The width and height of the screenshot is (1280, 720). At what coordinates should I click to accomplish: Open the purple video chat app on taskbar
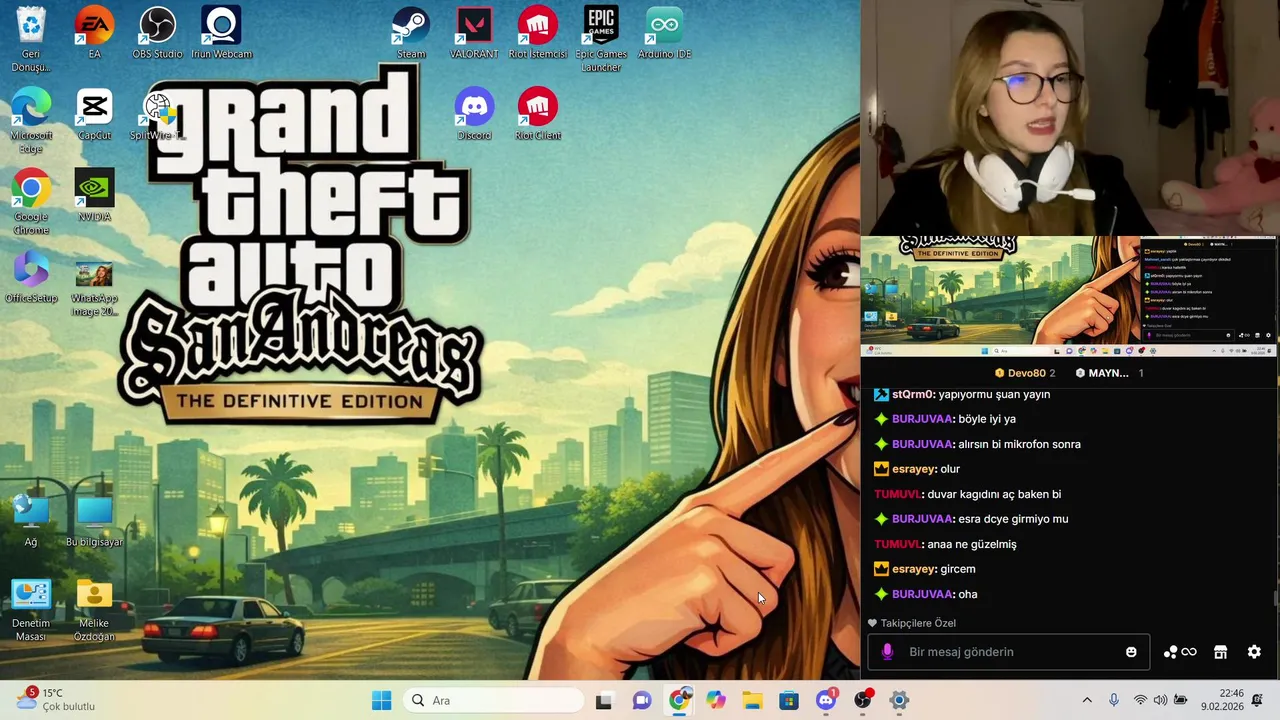(x=642, y=700)
